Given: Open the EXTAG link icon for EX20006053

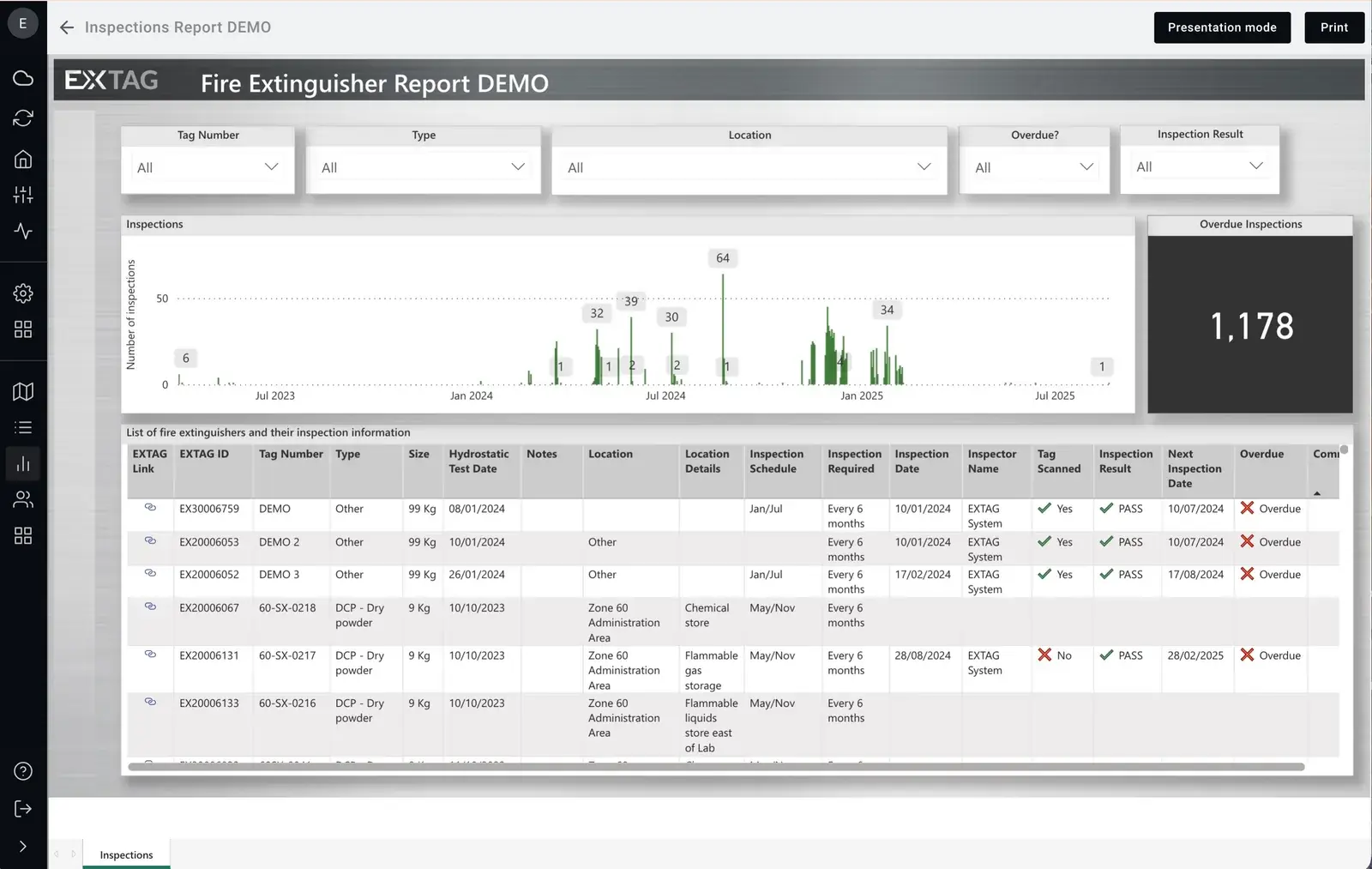Looking at the screenshot, I should (150, 541).
